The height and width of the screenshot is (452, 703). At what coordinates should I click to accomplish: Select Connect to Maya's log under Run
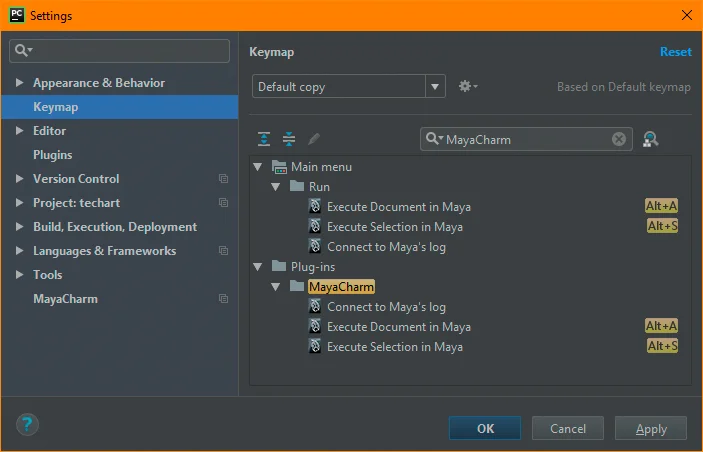[x=386, y=247]
